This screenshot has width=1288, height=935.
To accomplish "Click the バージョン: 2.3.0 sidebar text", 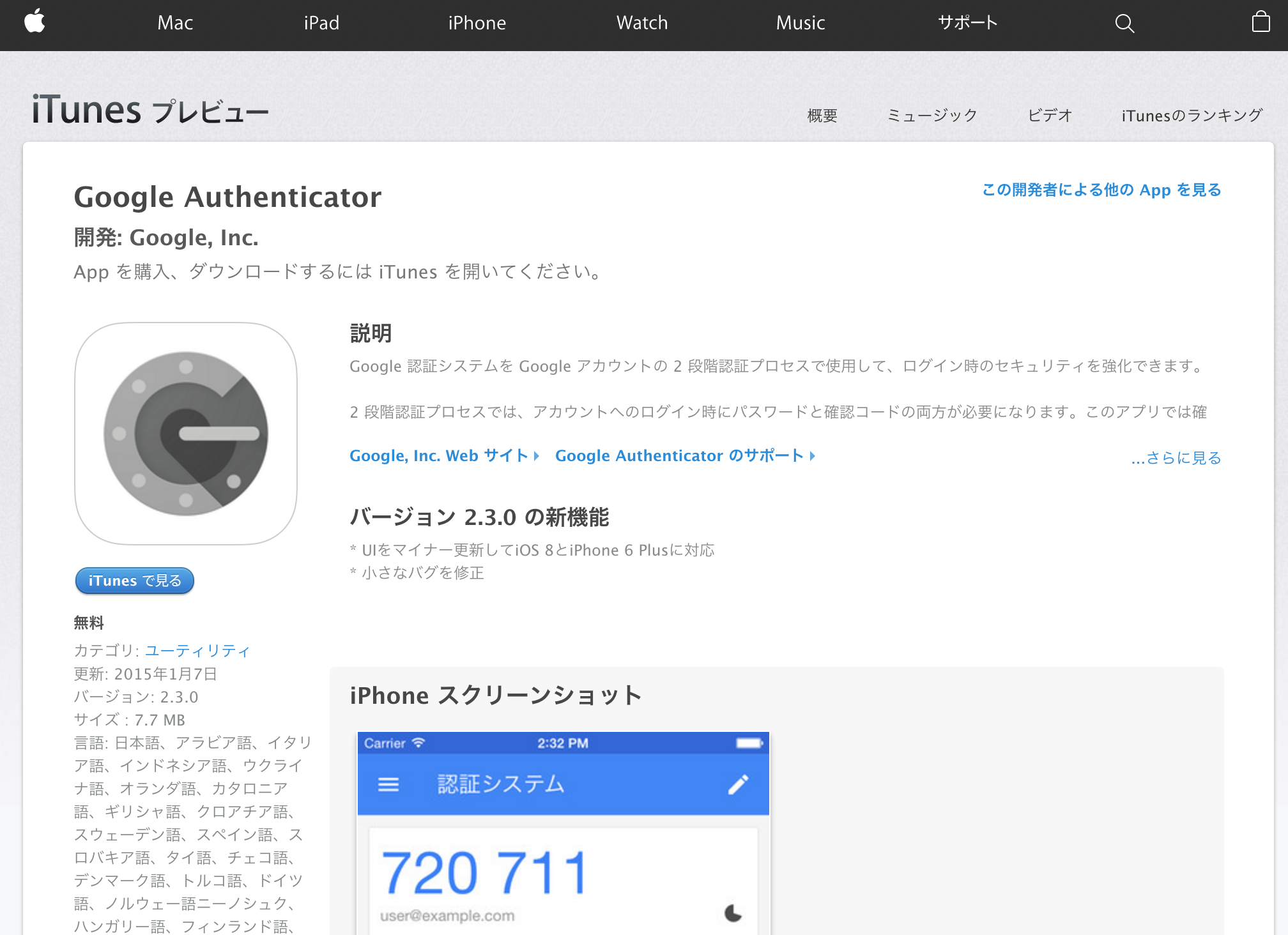I will 136,697.
